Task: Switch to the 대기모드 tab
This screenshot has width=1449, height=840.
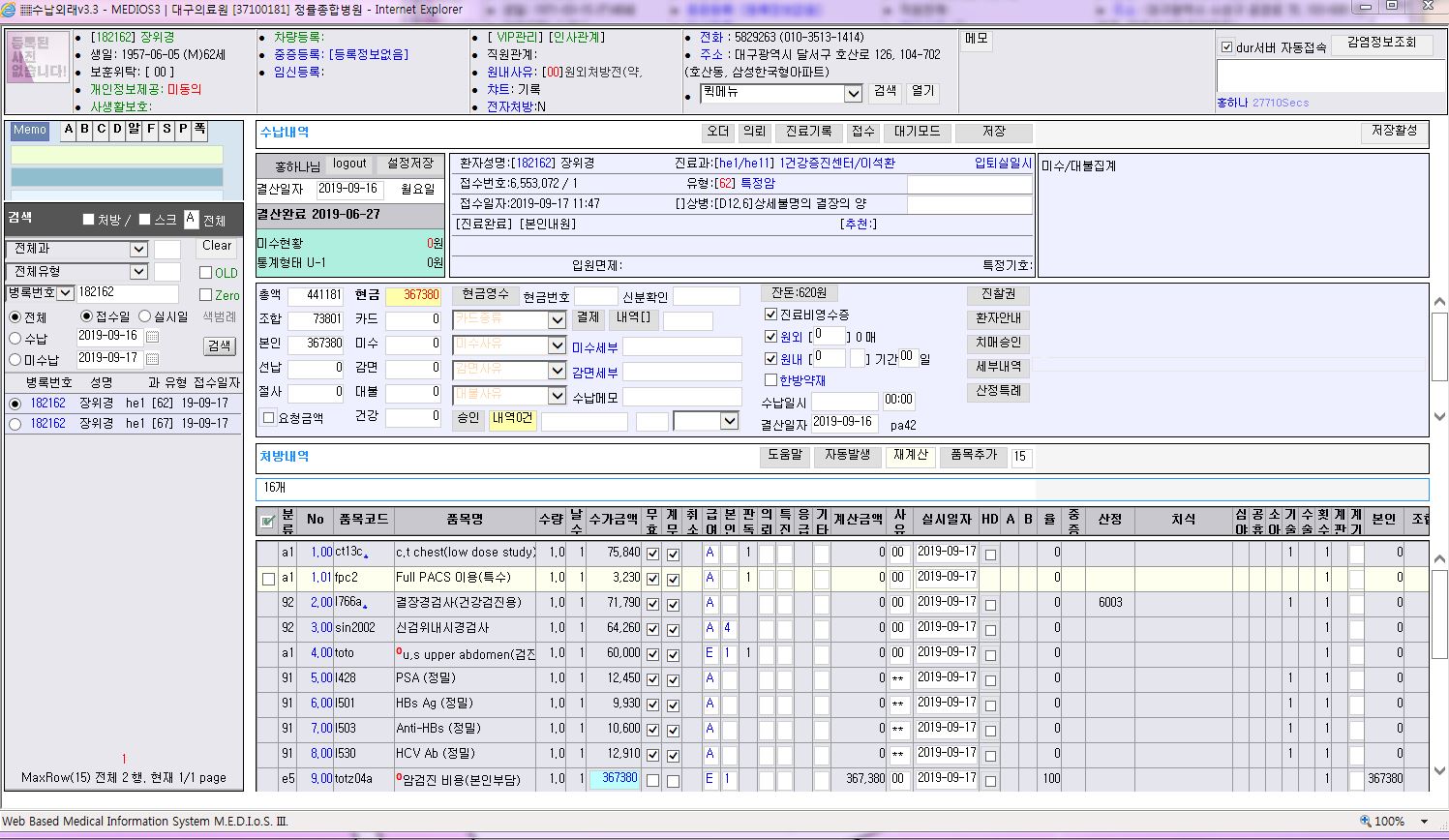Action: (917, 132)
